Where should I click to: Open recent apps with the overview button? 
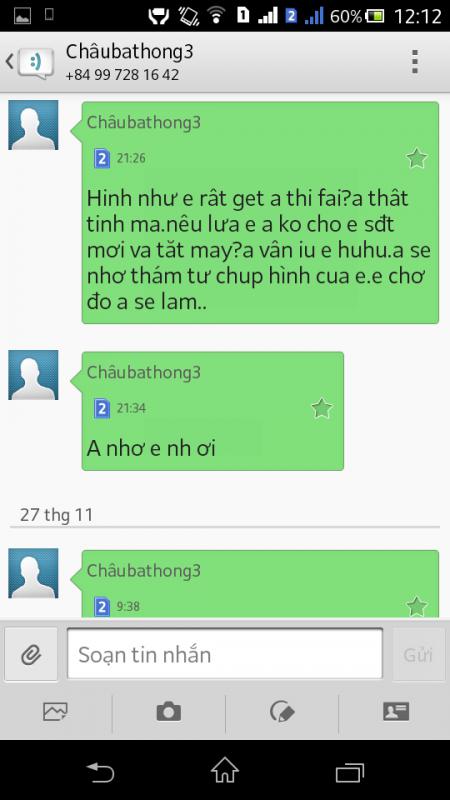pyautogui.click(x=350, y=772)
